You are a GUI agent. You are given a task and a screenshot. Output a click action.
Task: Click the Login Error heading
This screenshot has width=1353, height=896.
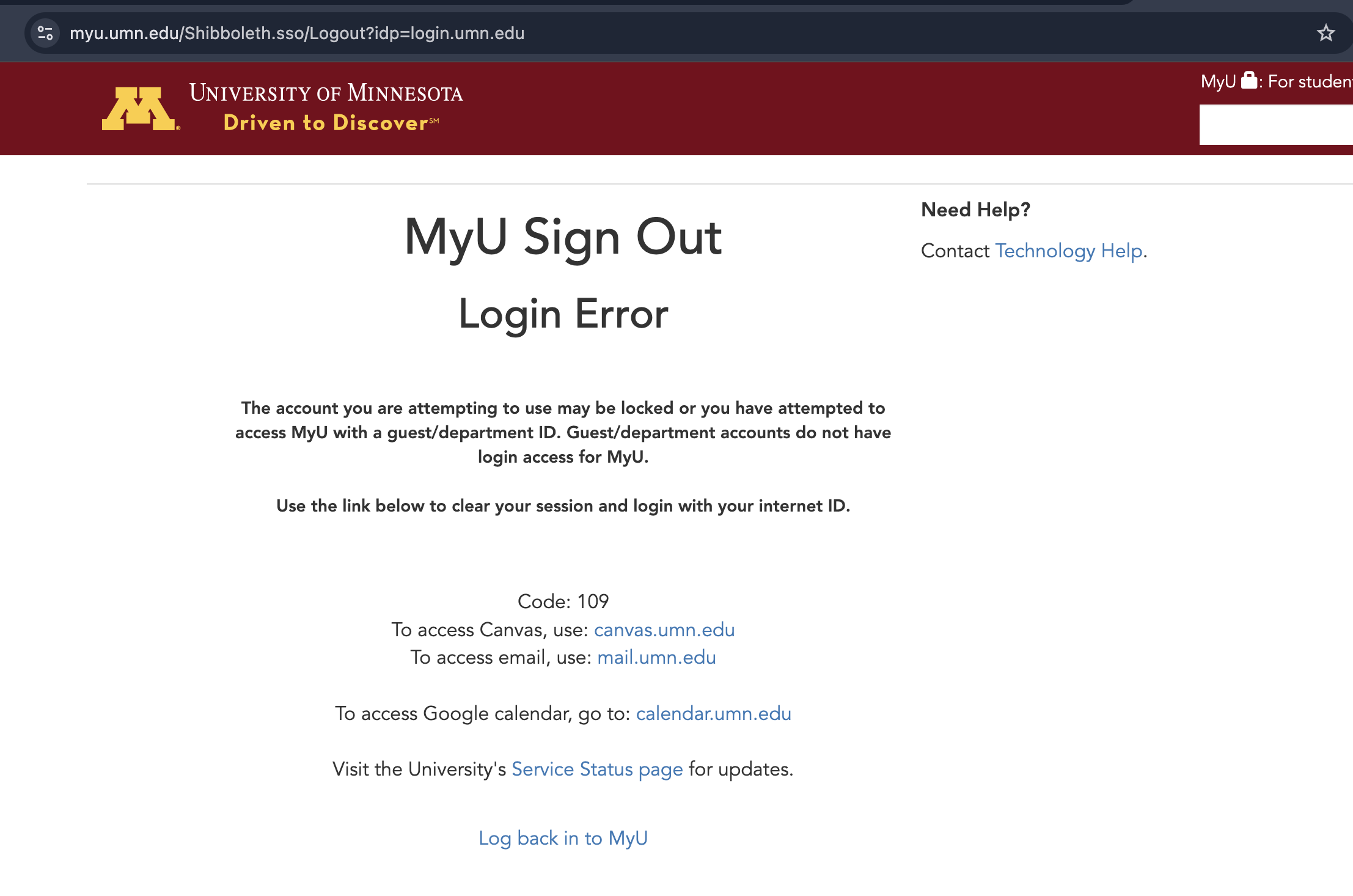563,314
